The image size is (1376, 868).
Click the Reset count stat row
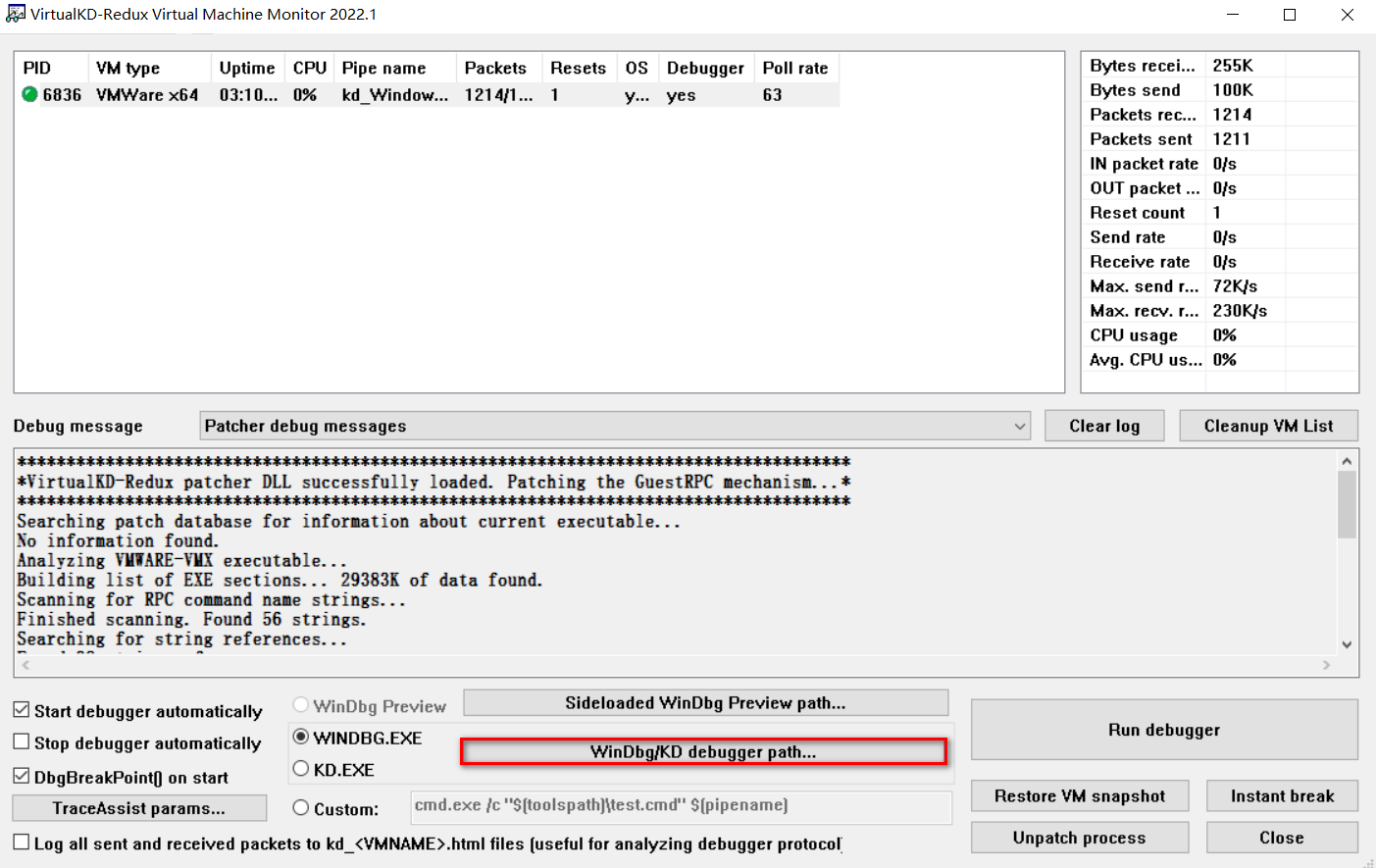pyautogui.click(x=1219, y=213)
